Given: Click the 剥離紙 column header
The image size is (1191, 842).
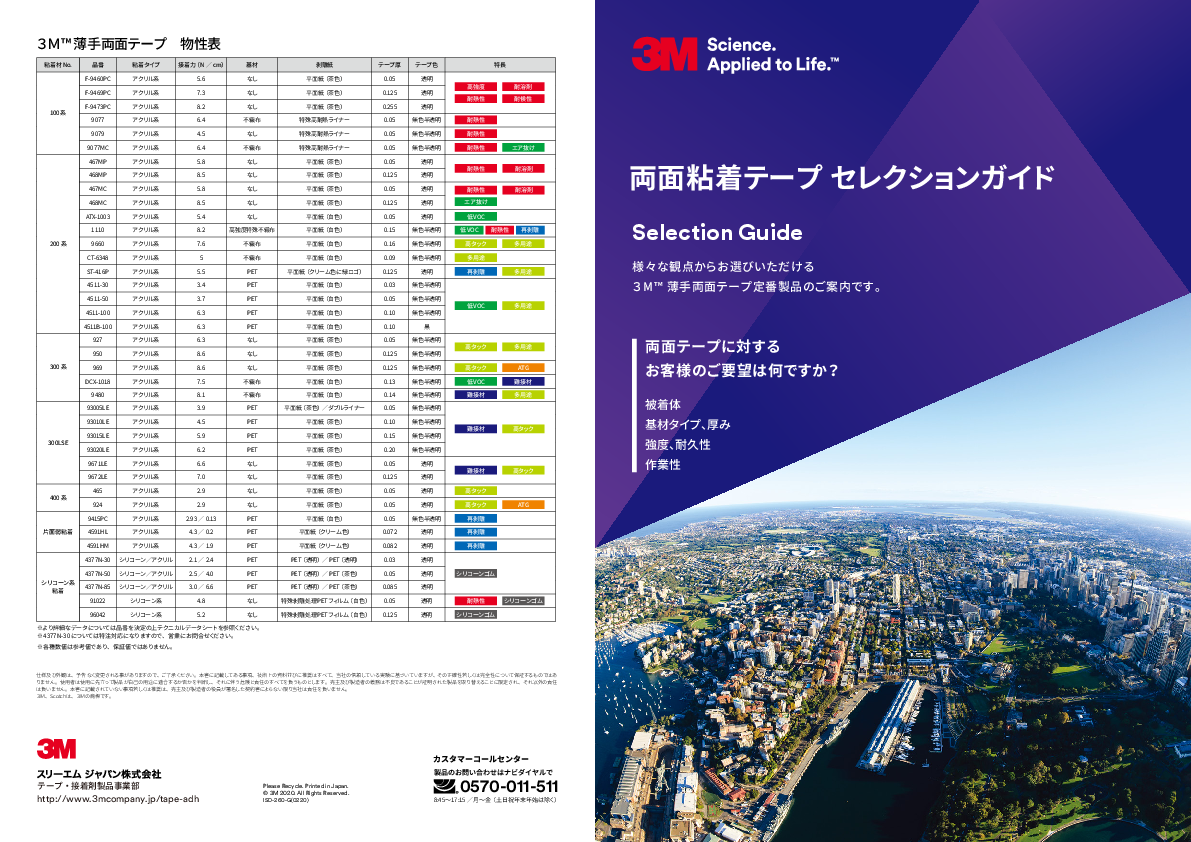Looking at the screenshot, I should [x=324, y=65].
